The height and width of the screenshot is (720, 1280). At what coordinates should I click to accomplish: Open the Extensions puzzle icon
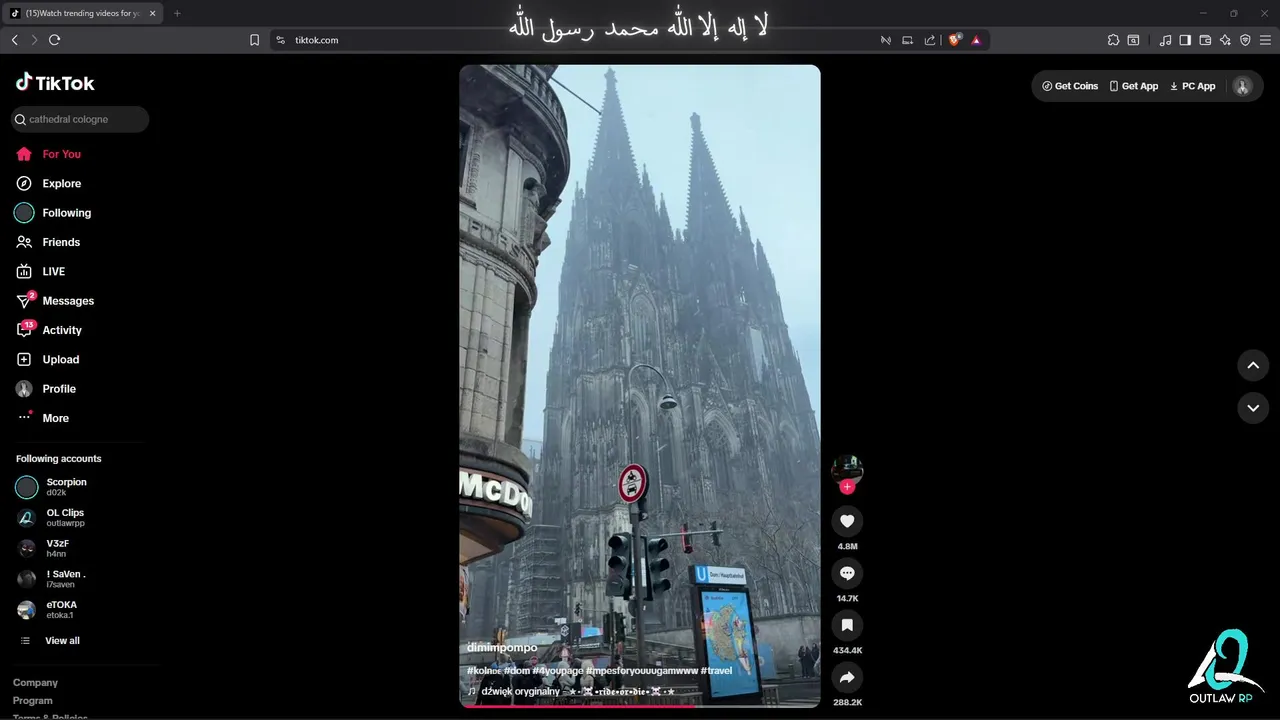point(1113,40)
